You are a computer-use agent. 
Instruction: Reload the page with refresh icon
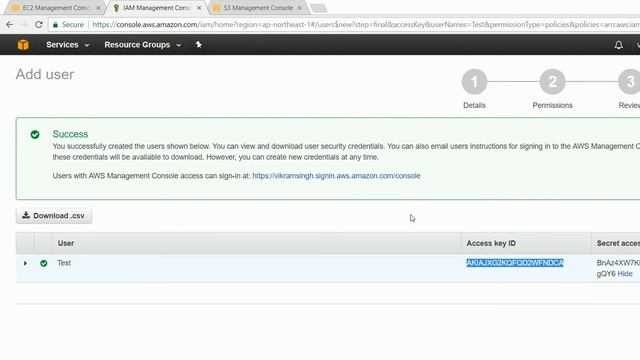point(39,24)
